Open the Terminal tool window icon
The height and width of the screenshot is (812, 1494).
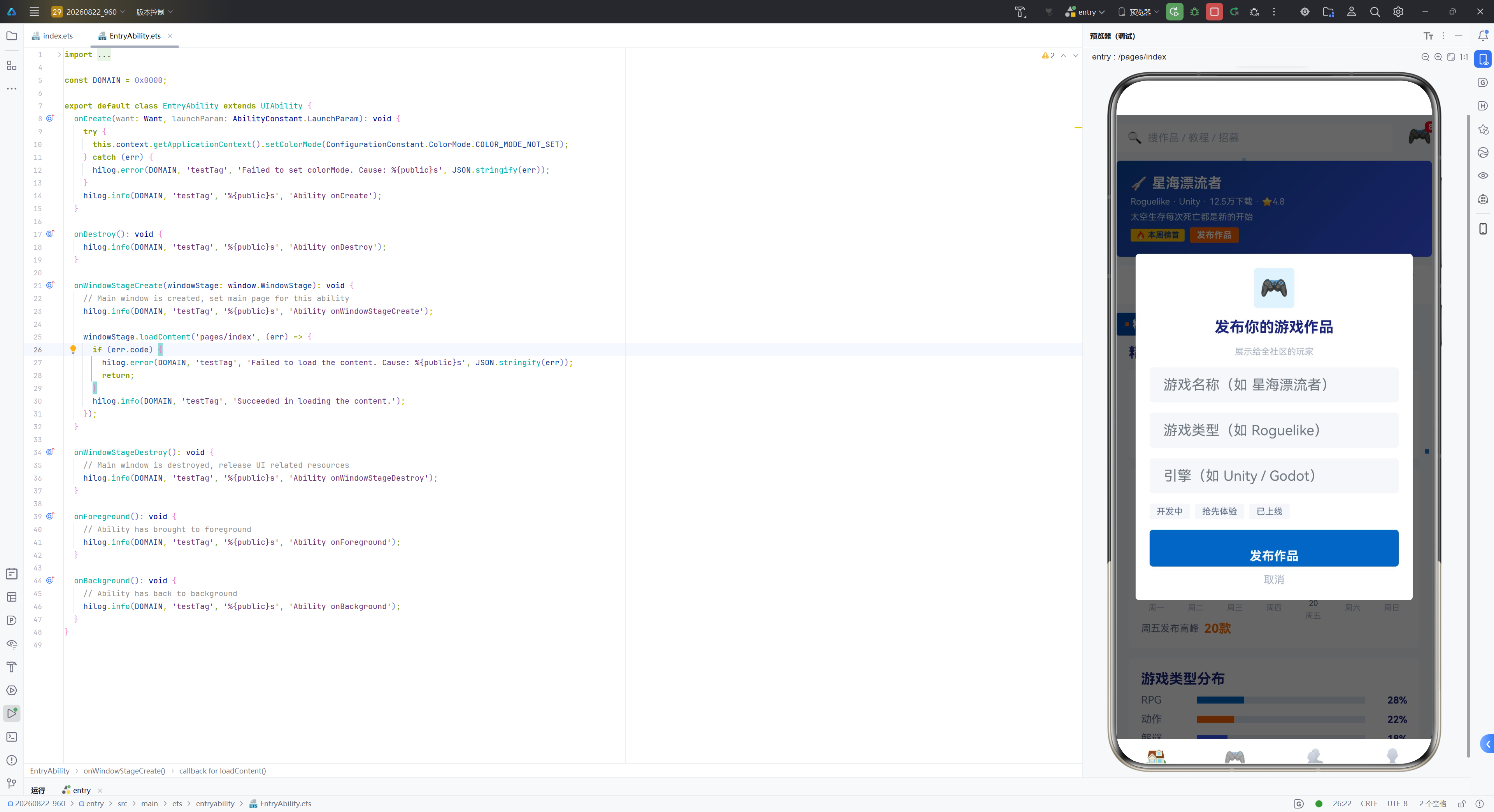(x=12, y=737)
